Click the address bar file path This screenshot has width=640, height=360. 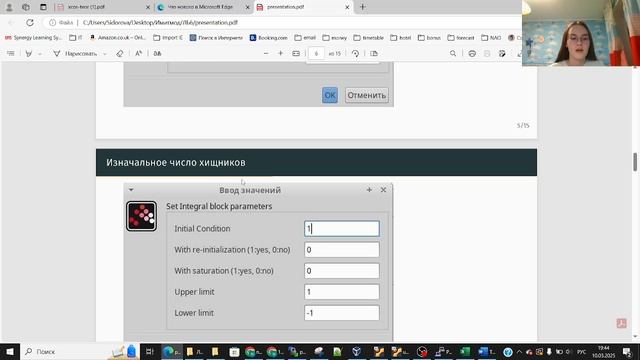coord(160,22)
